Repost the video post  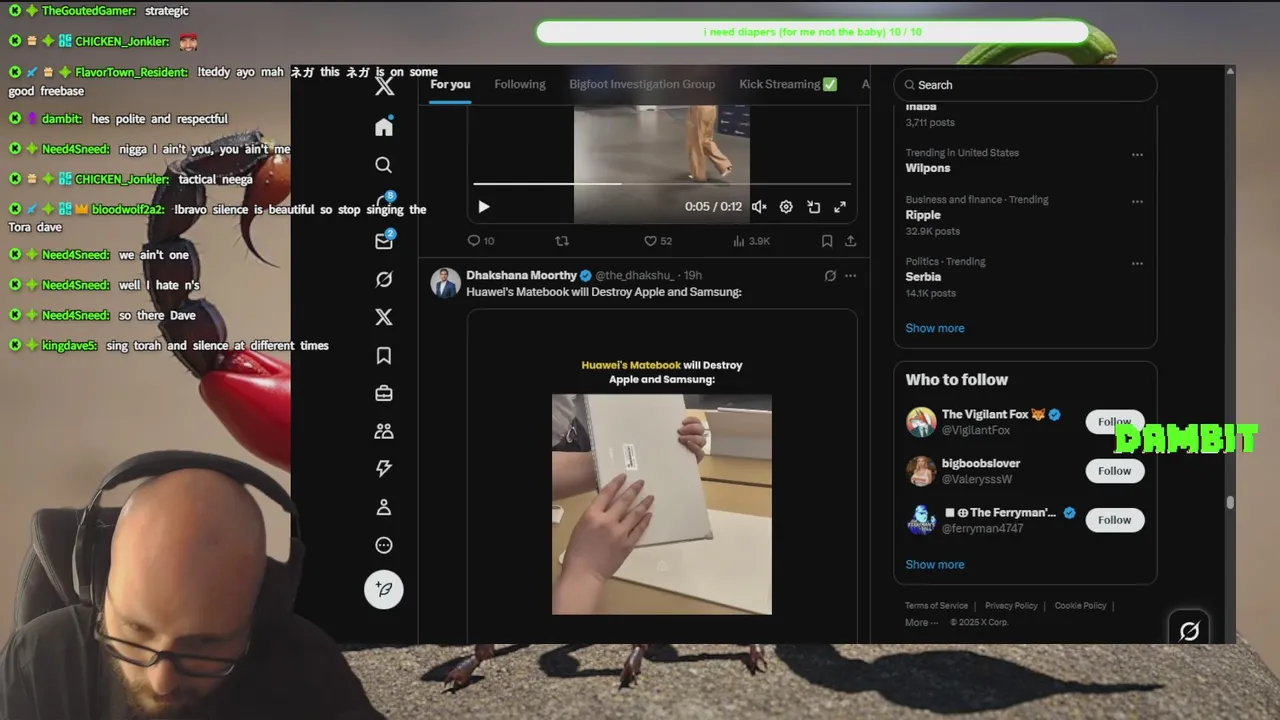pos(562,241)
